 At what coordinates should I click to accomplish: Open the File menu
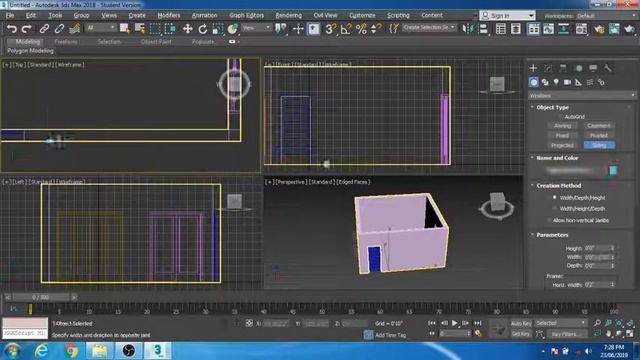[x=10, y=15]
